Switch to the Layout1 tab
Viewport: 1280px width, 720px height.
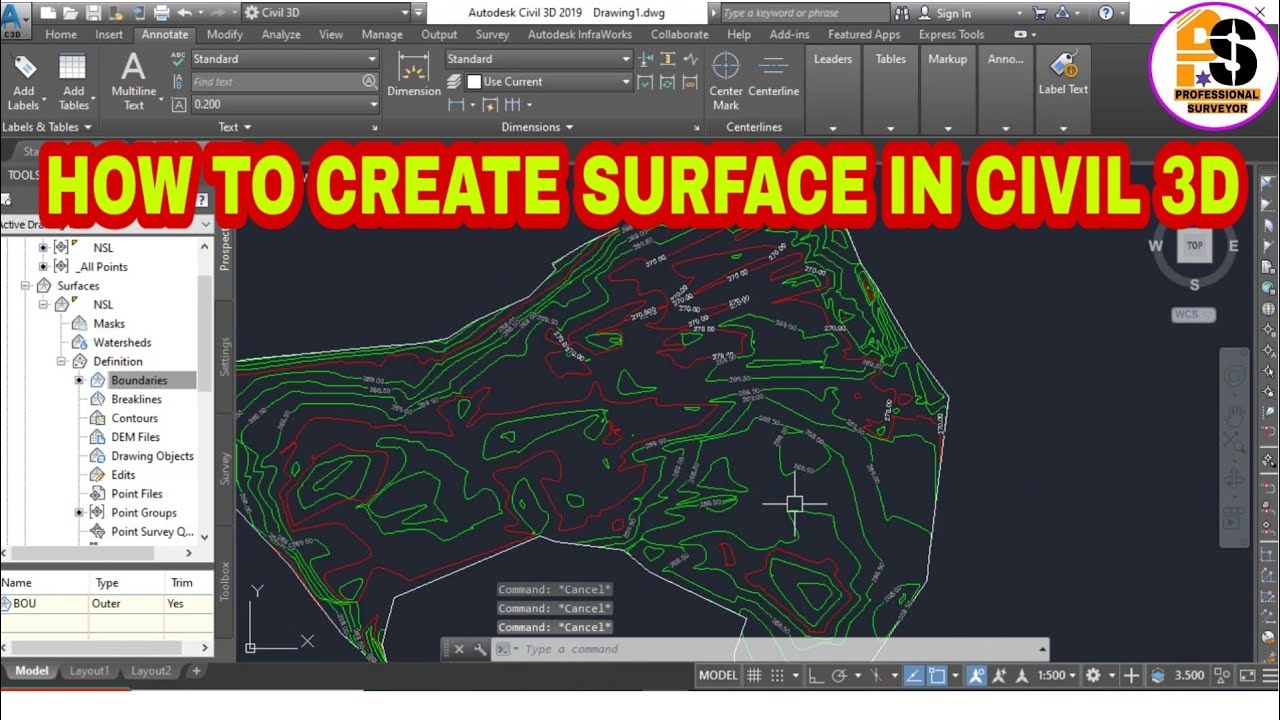pyautogui.click(x=90, y=671)
